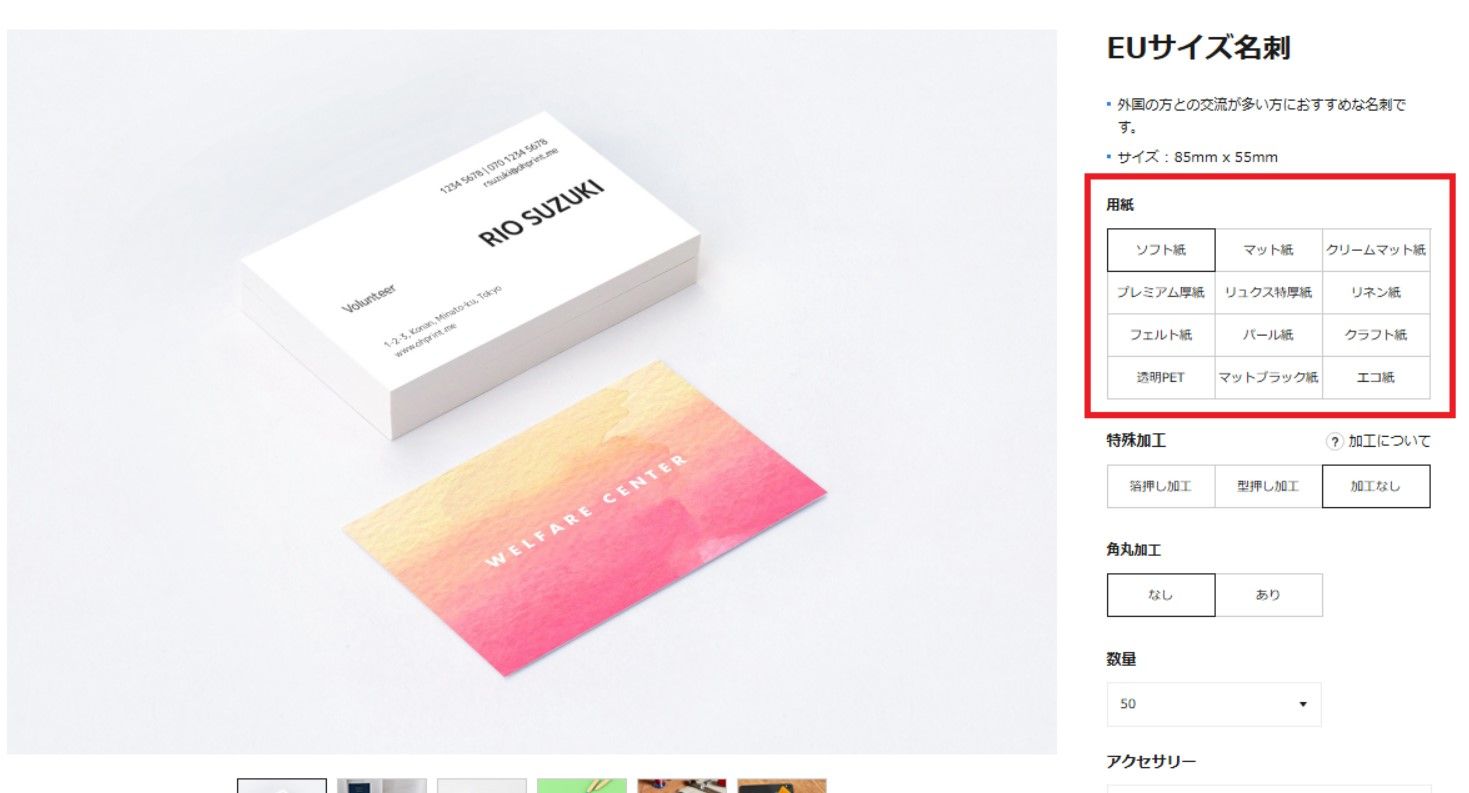Choose クリームマット紙 paper type
Screen dimensions: 1469x793
[x=1376, y=250]
